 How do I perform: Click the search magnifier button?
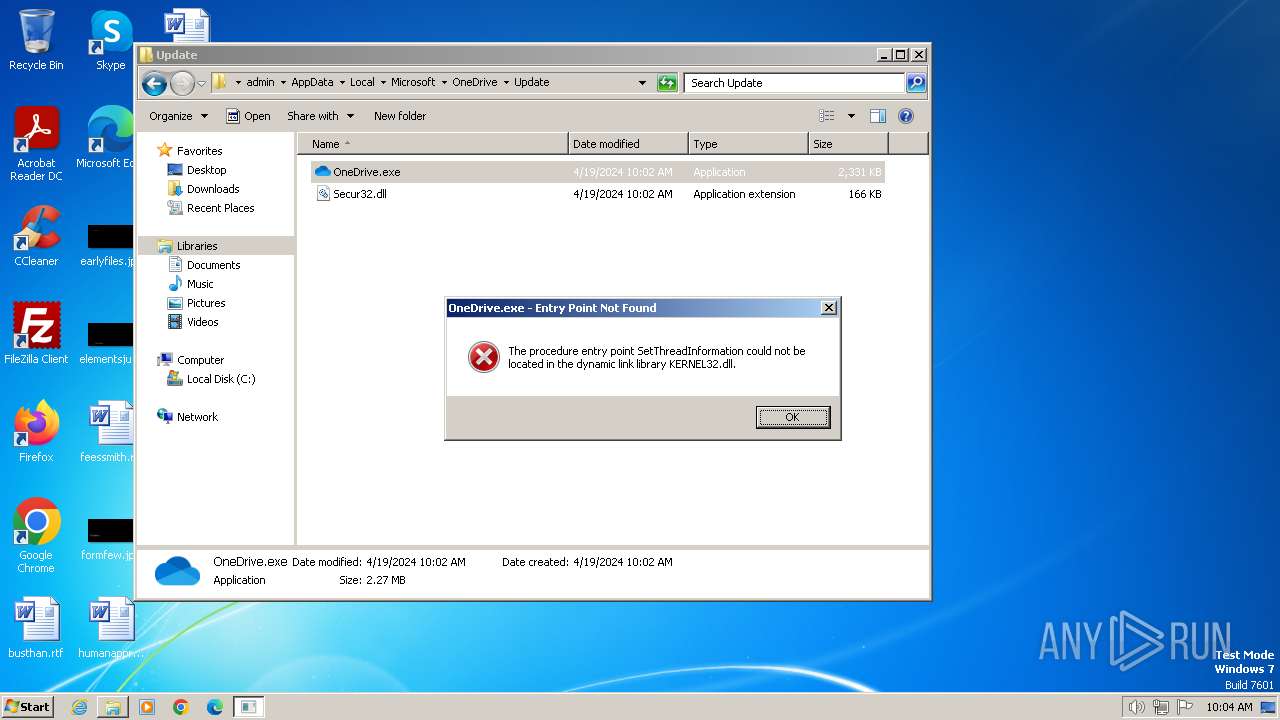[916, 83]
